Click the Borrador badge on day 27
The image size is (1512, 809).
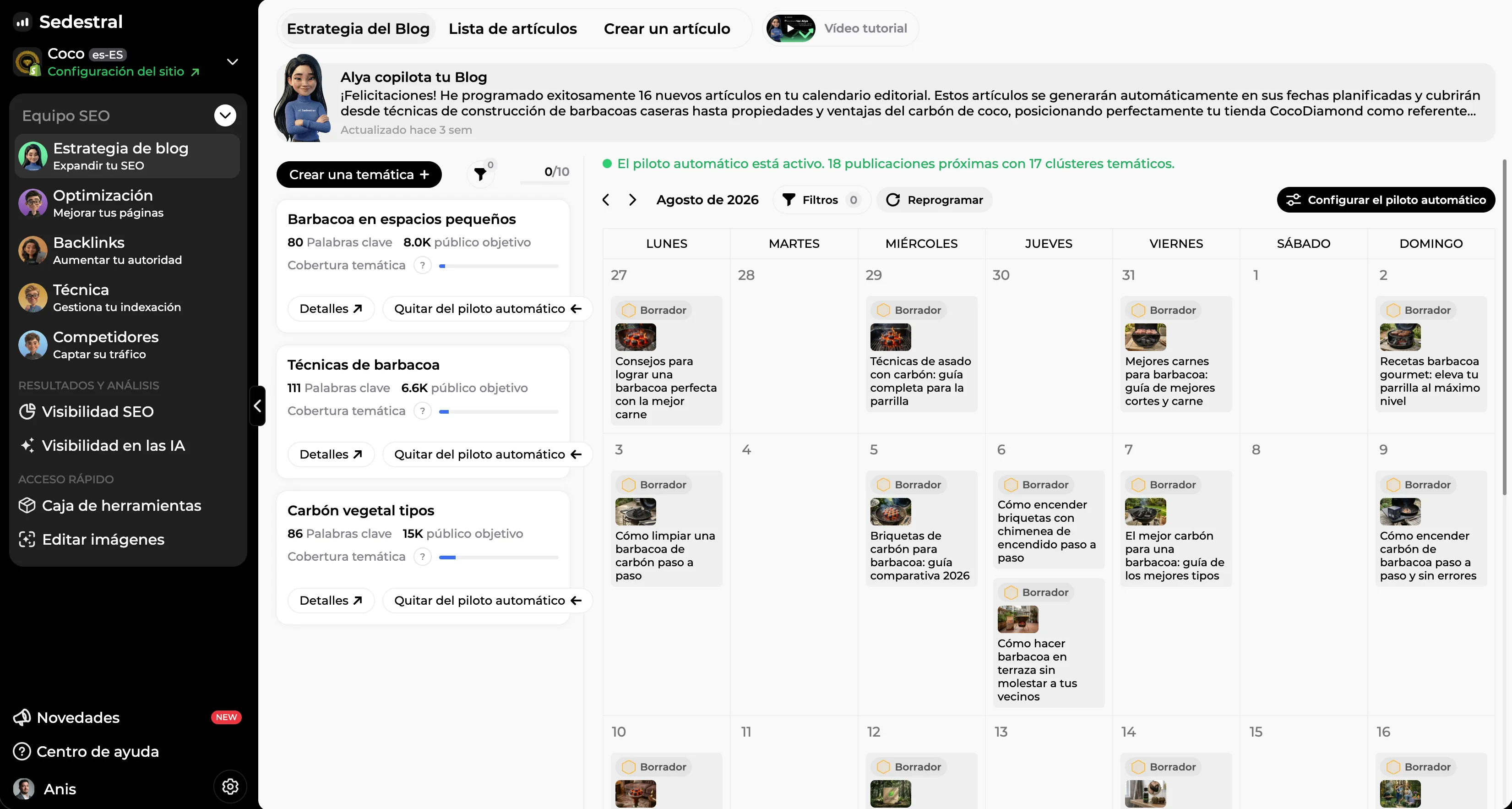coord(654,310)
